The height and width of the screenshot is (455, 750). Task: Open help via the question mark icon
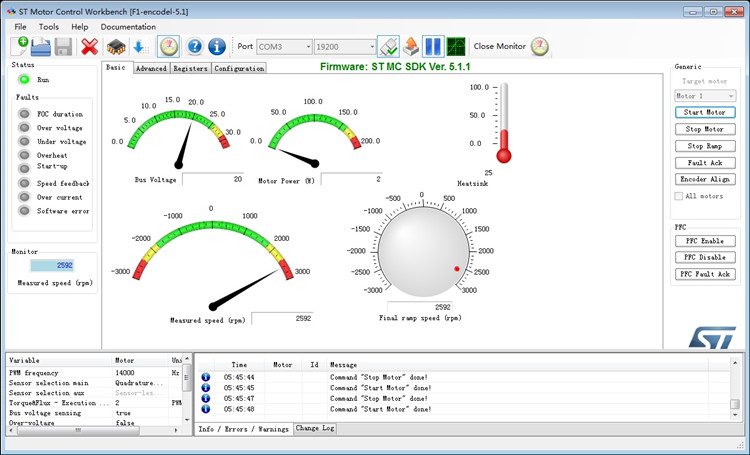[195, 46]
